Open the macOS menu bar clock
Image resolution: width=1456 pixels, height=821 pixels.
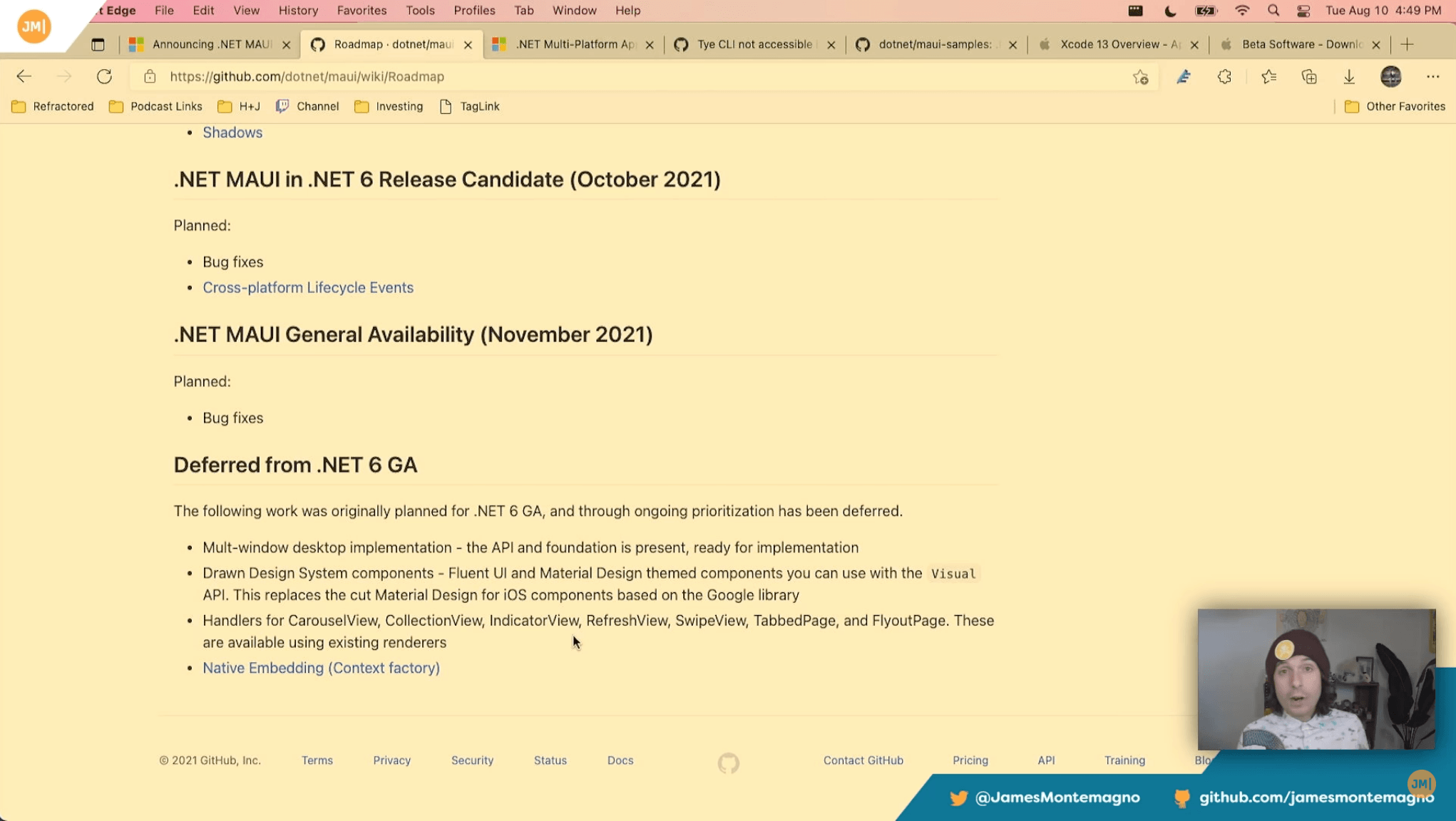(x=1383, y=11)
